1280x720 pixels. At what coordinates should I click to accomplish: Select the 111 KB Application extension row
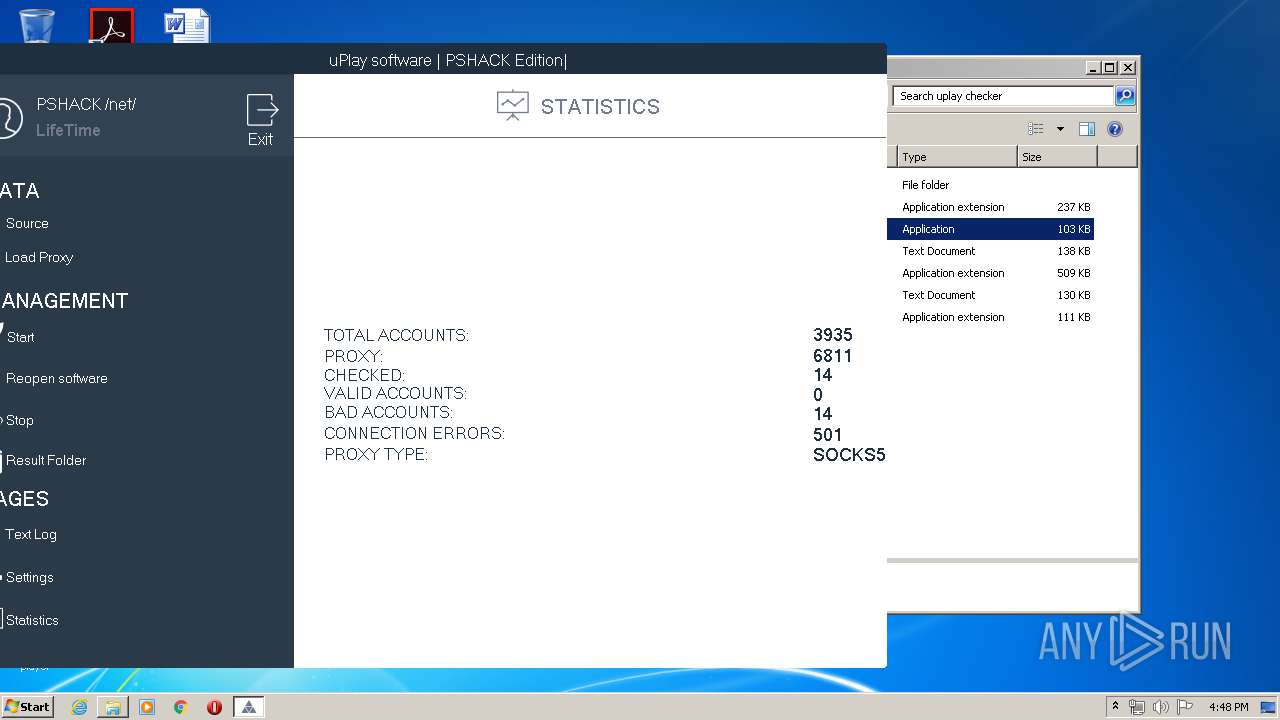coord(990,317)
